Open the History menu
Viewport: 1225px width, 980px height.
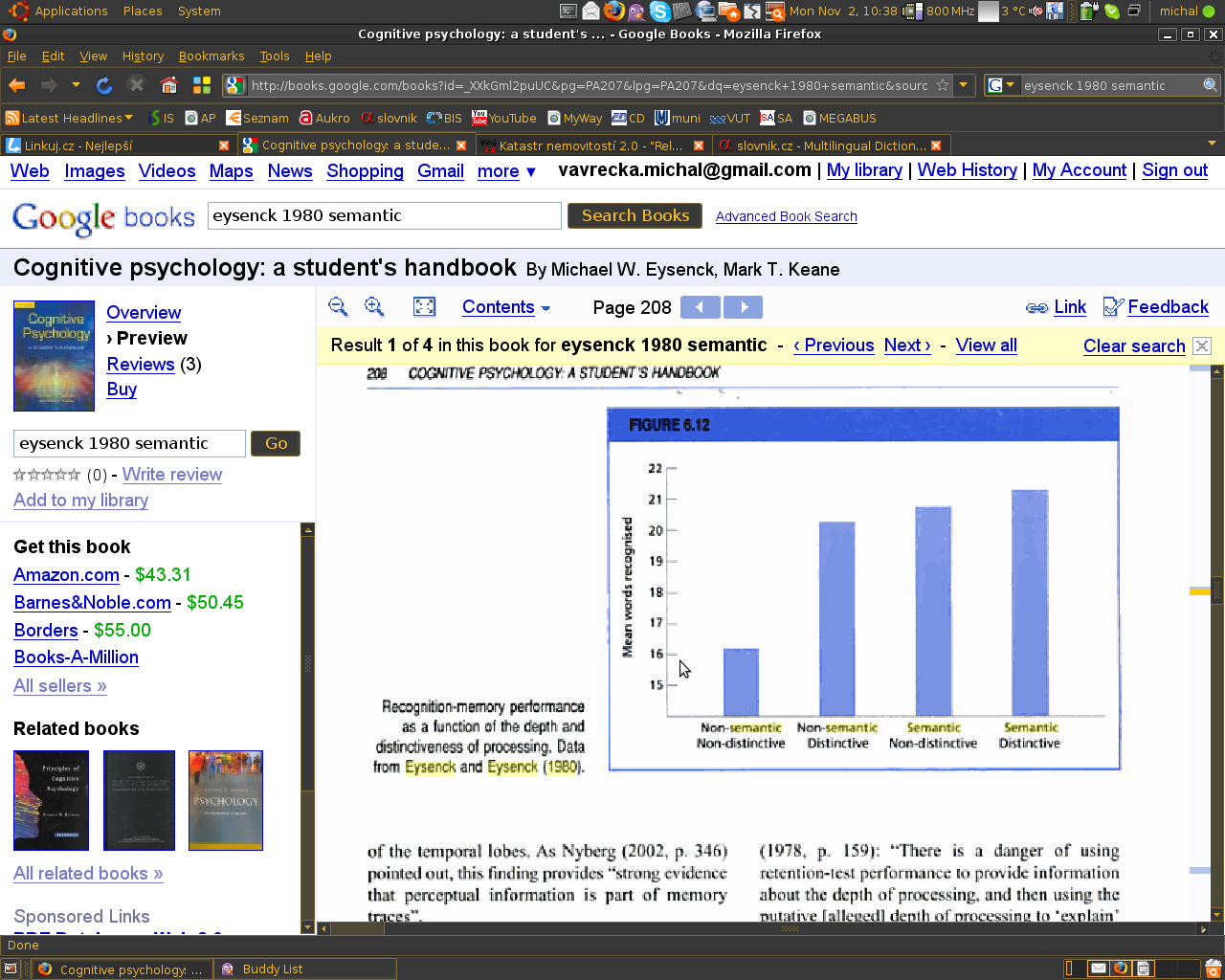[x=143, y=56]
